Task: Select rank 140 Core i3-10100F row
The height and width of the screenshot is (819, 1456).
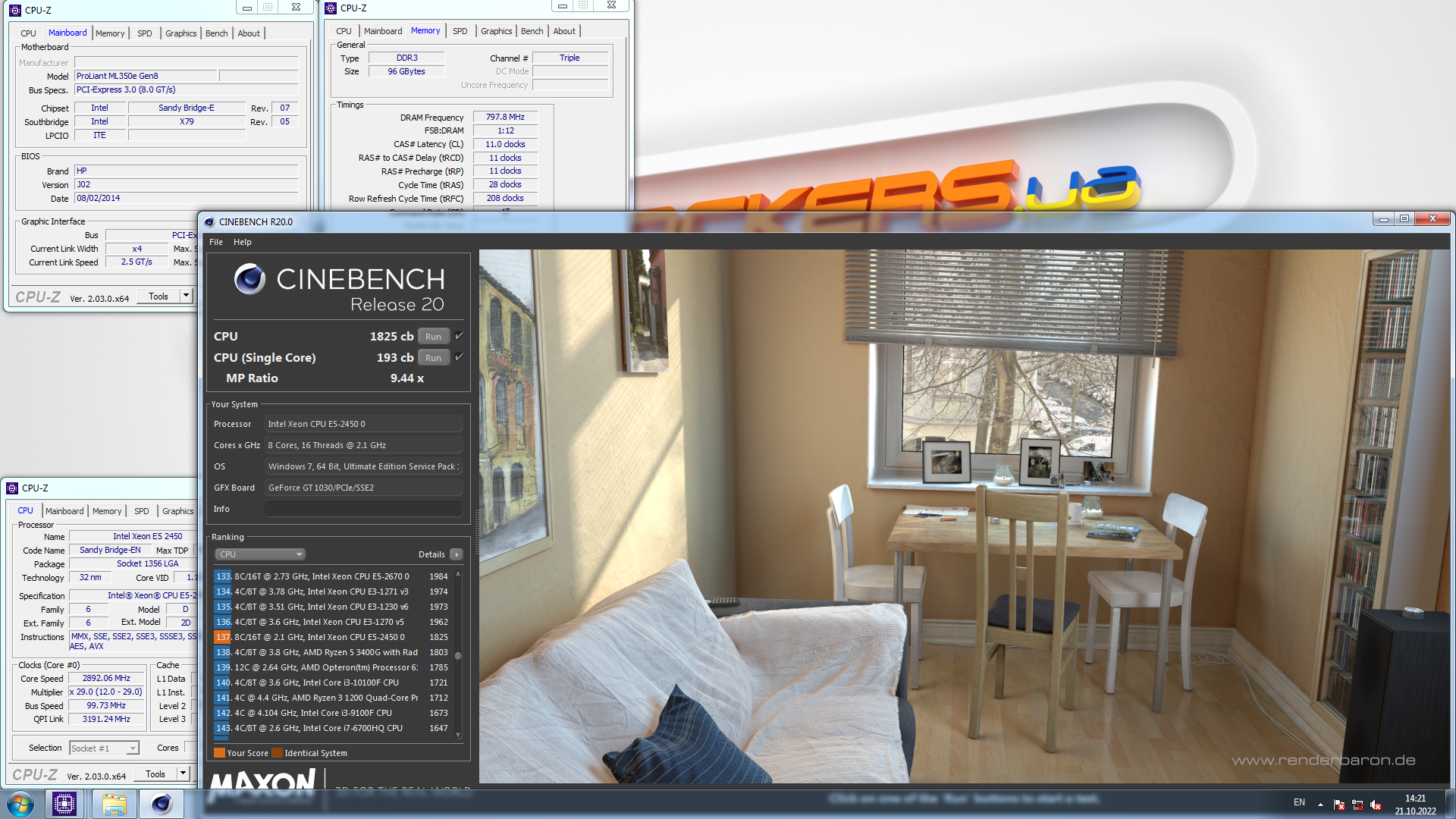Action: pyautogui.click(x=332, y=682)
